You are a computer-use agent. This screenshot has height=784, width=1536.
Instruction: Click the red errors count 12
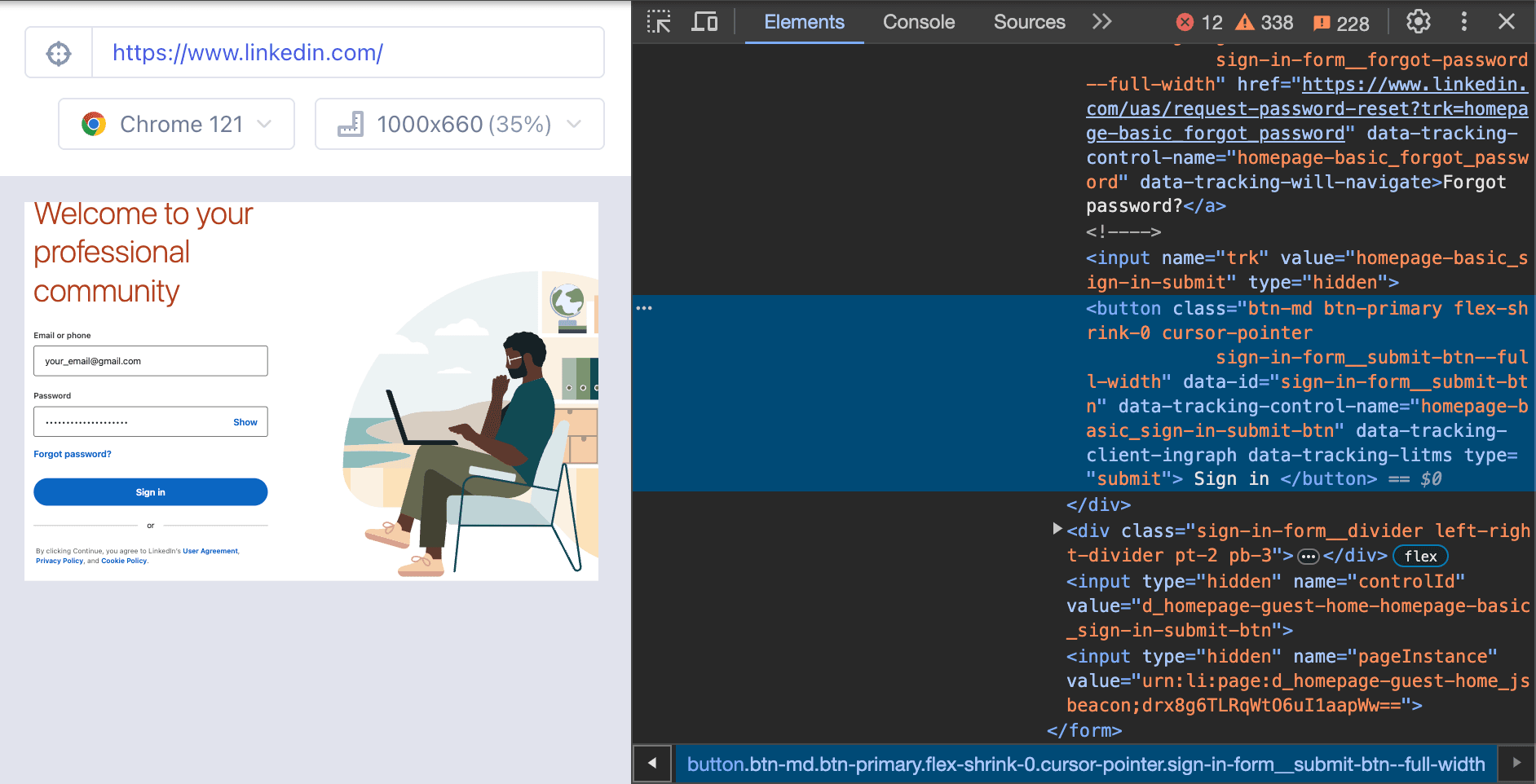pos(1199,23)
